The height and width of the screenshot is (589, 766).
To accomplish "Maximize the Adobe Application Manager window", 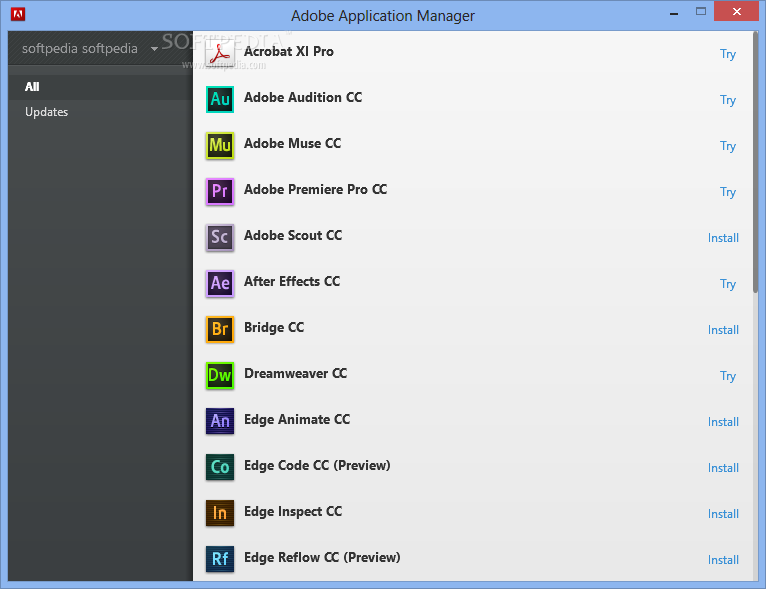I will [701, 12].
